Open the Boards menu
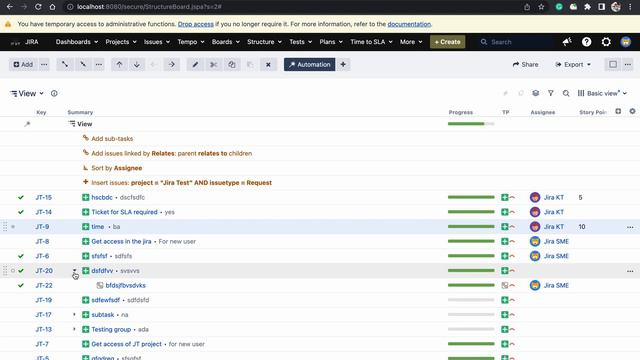Screen dimensions: 640x360 [226, 42]
